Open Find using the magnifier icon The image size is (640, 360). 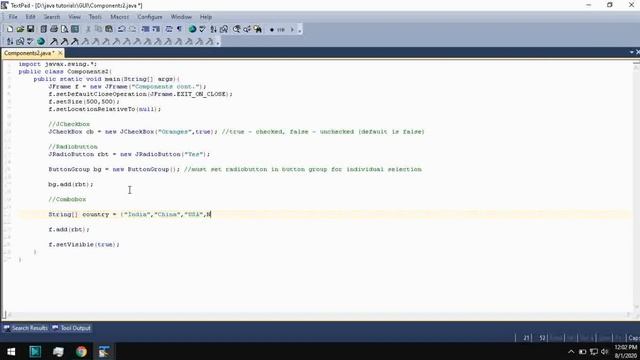click(237, 29)
